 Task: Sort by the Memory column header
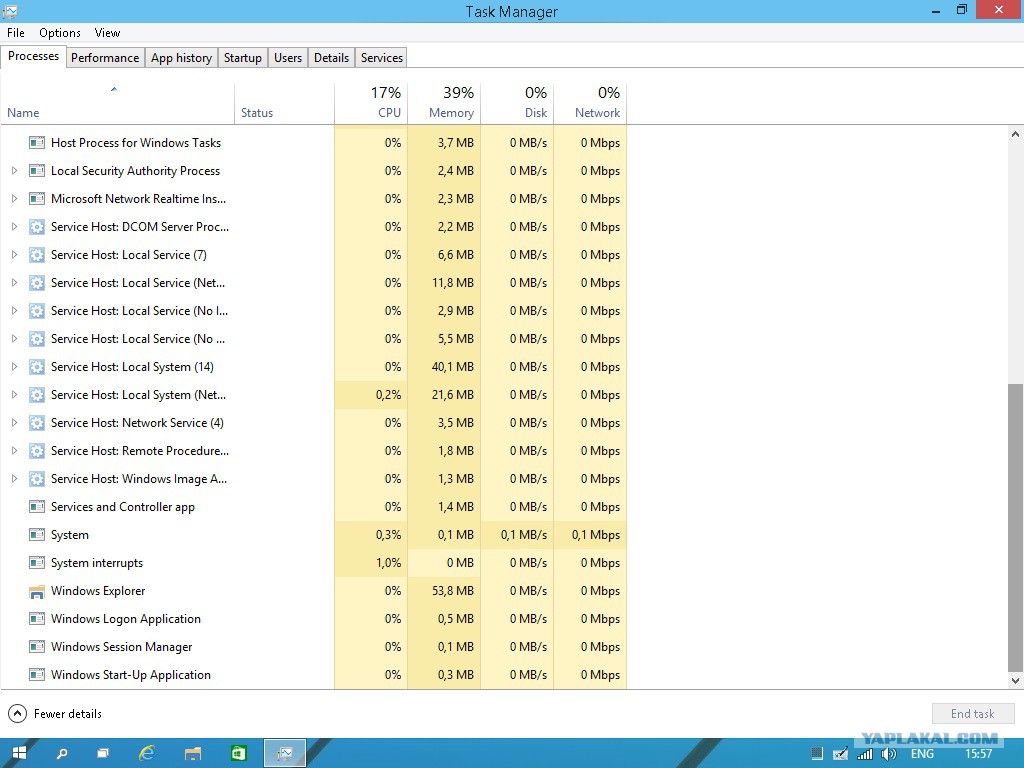pos(444,103)
